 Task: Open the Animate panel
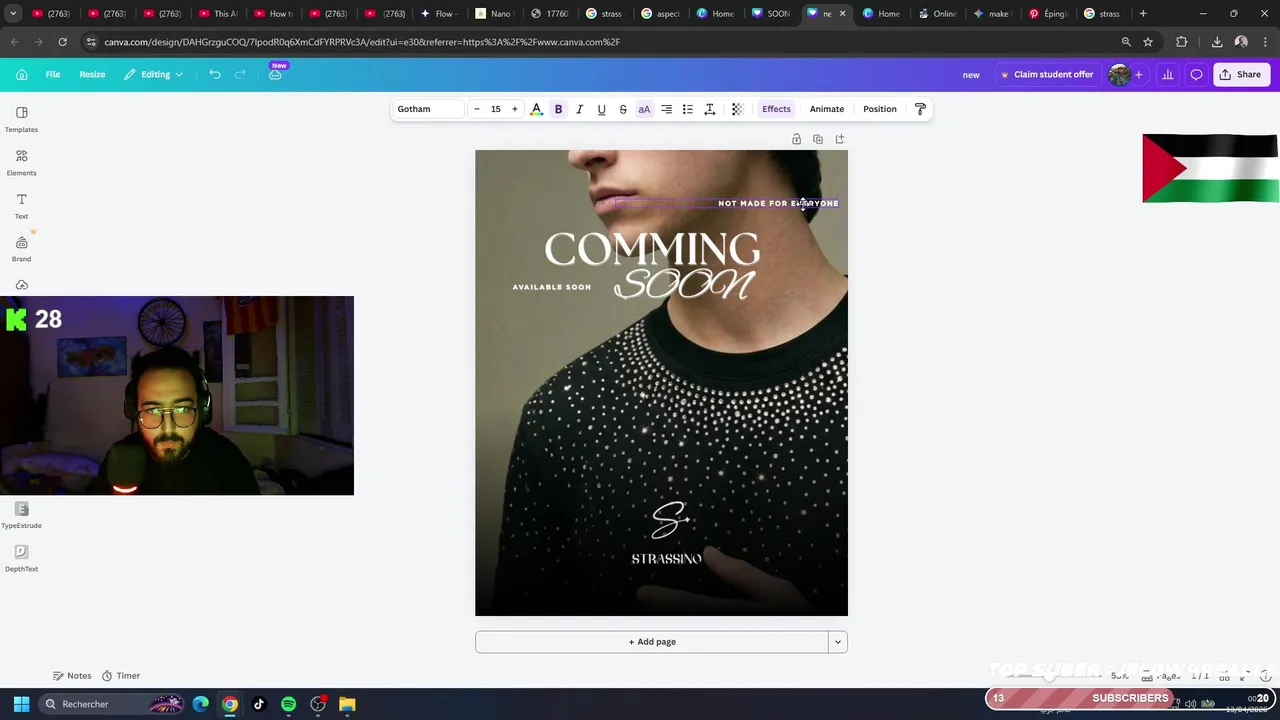827,109
